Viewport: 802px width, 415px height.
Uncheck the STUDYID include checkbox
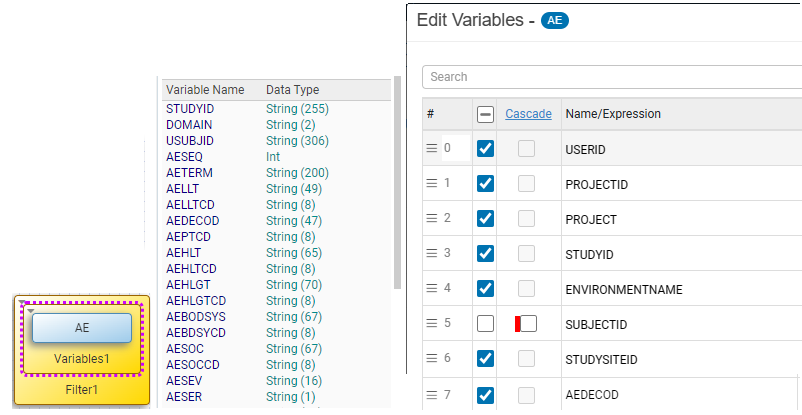485,253
